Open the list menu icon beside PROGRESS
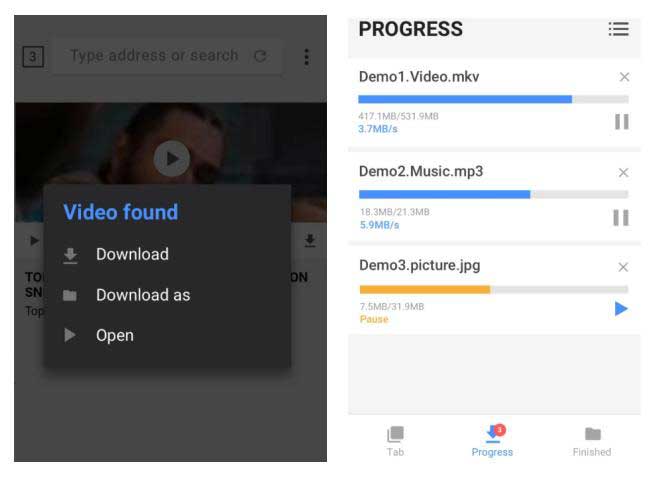 619,30
